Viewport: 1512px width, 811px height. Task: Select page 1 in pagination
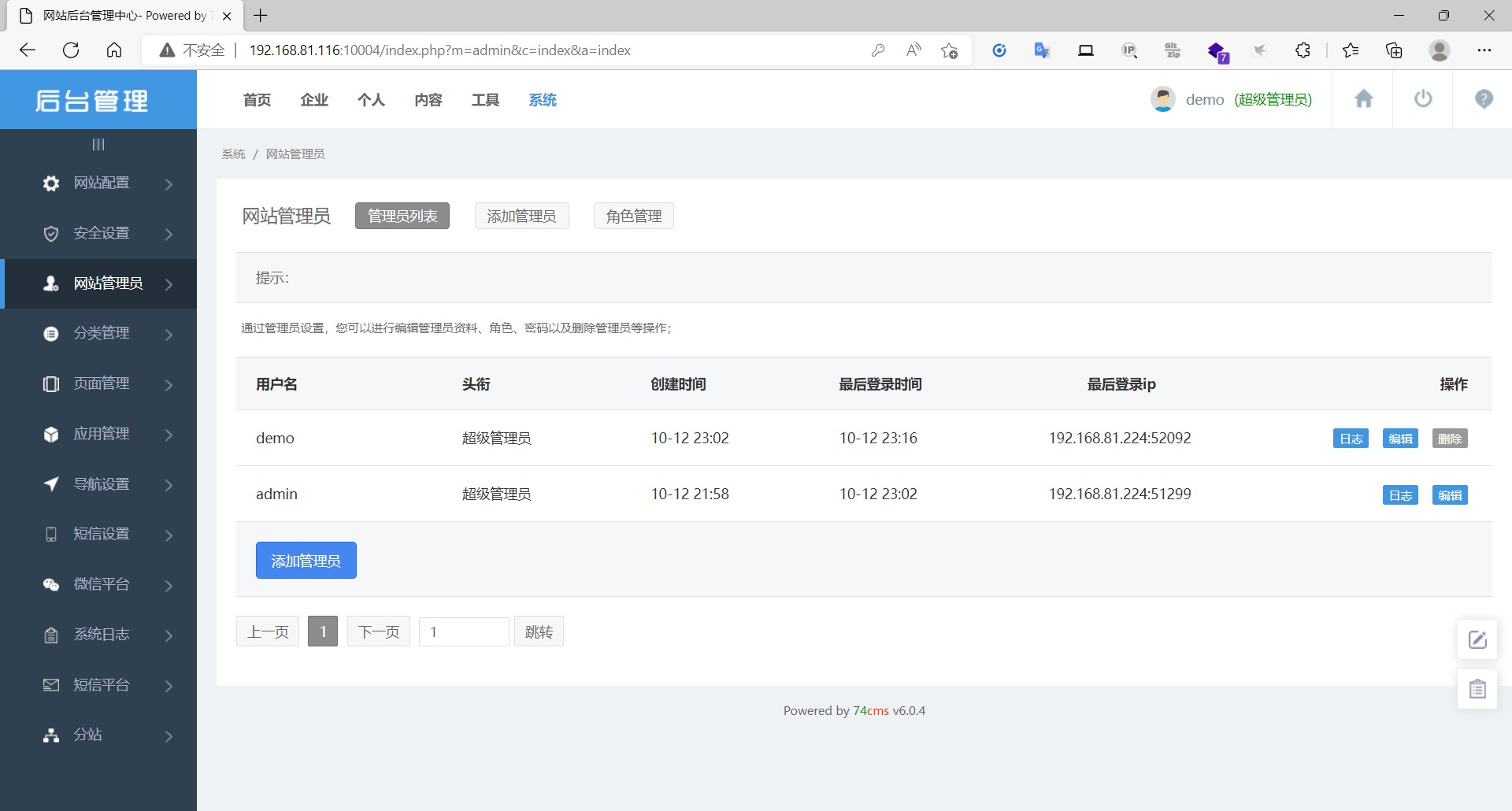click(x=323, y=631)
